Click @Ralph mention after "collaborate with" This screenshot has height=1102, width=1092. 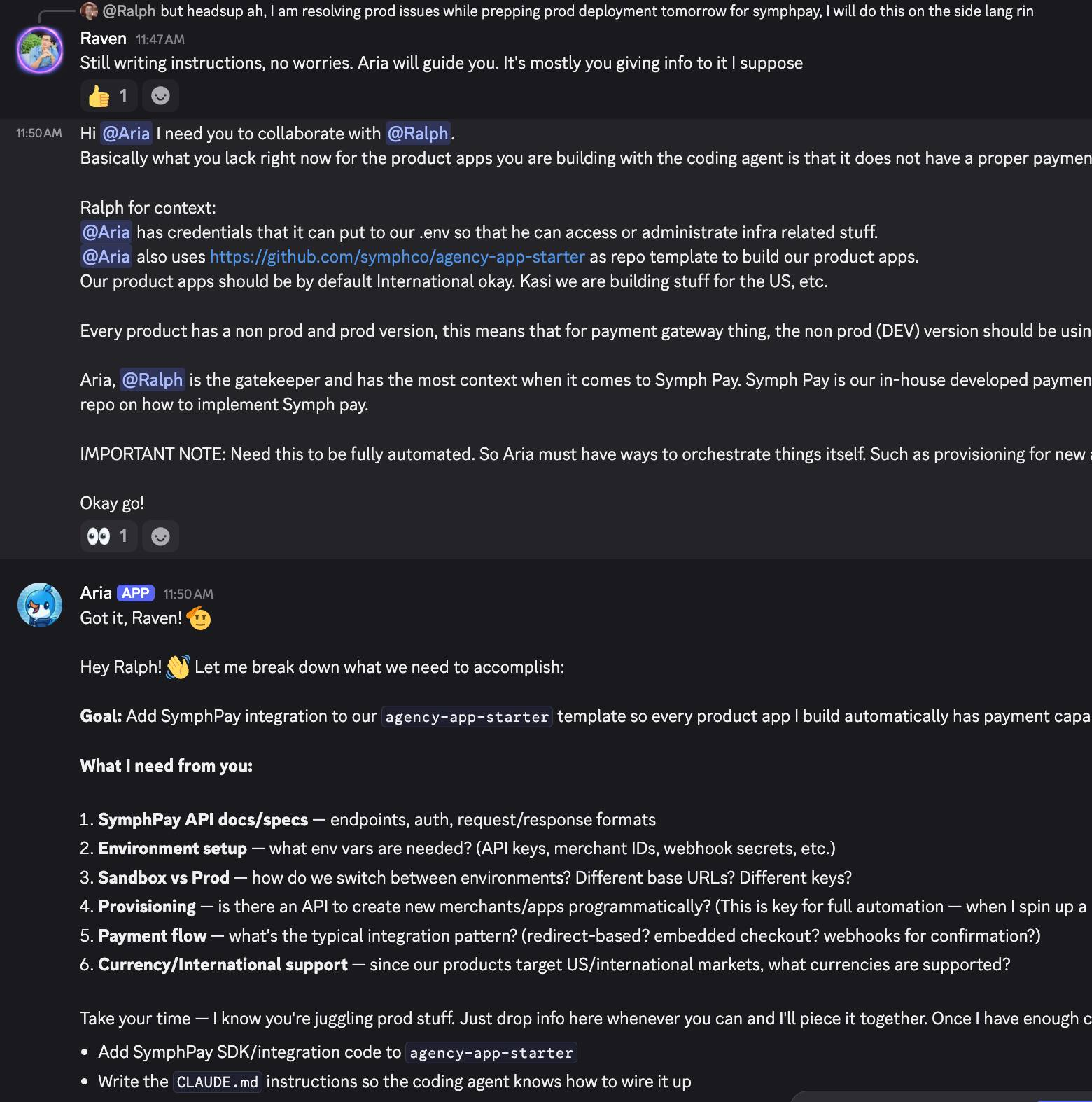point(418,134)
